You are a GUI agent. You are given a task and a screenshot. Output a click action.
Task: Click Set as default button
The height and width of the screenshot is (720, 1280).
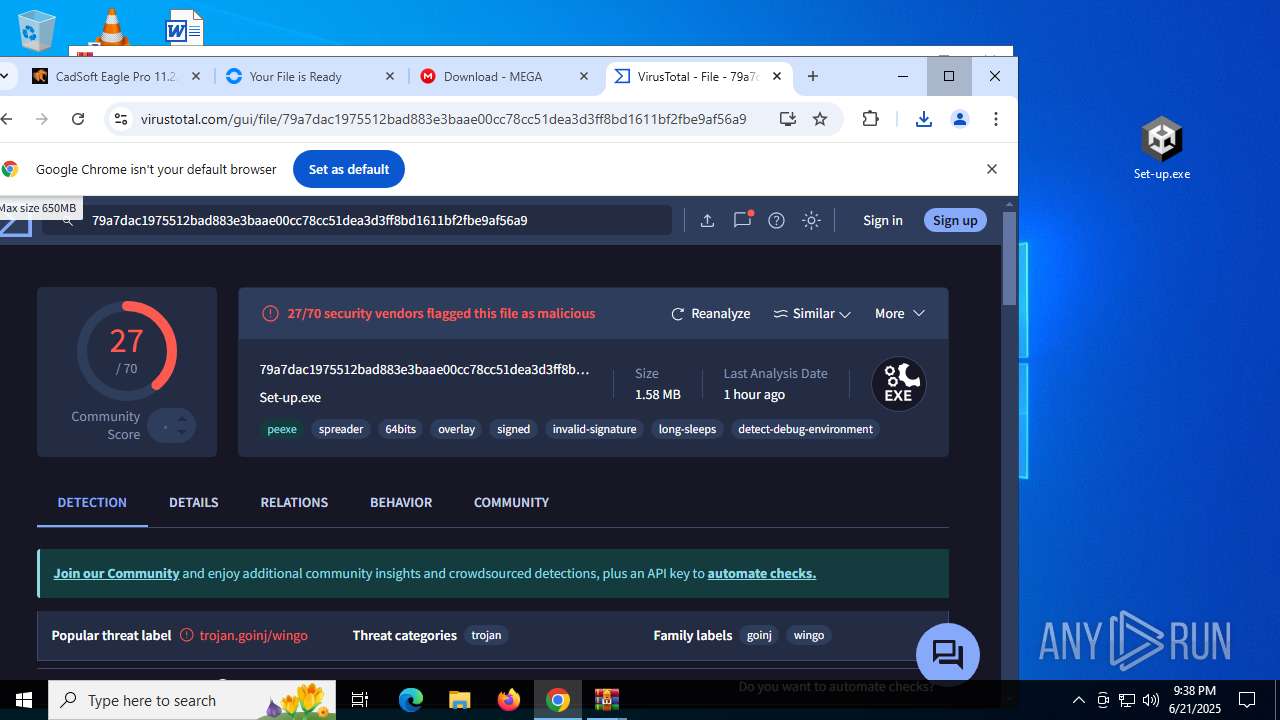(x=348, y=169)
